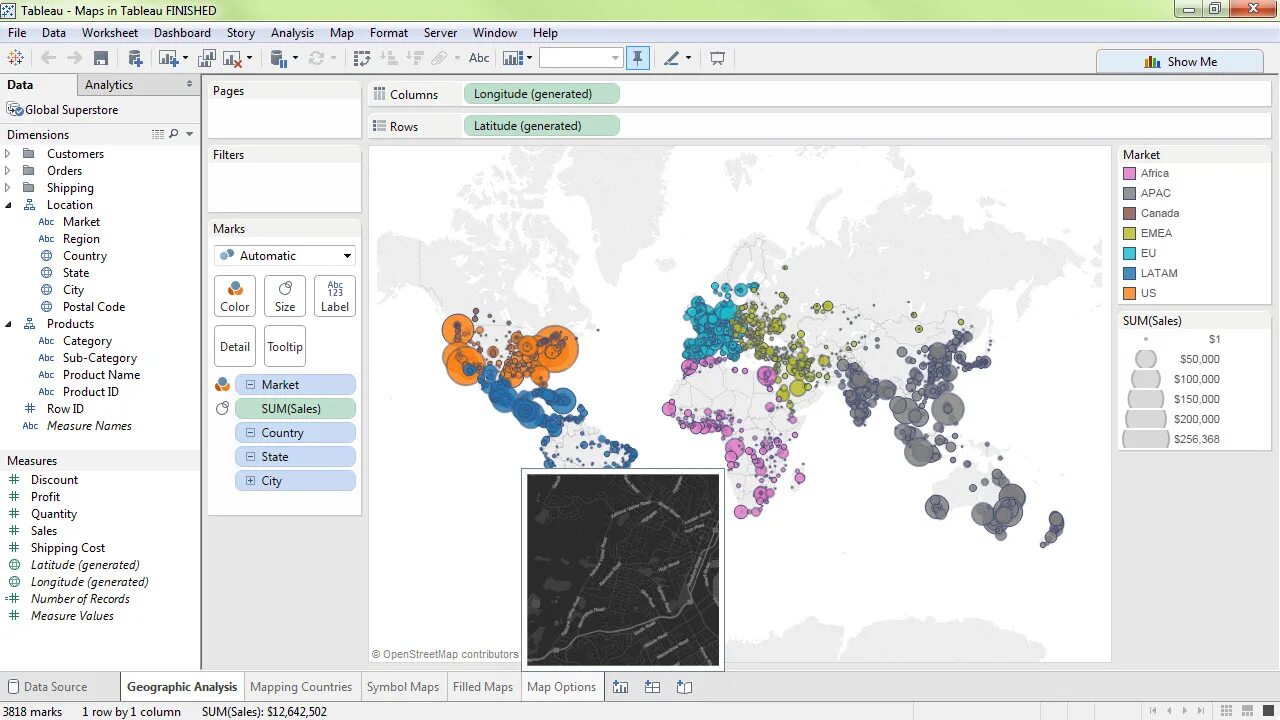This screenshot has height=720, width=1280.
Task: Click the OpenStreetMap contributors attribution link
Action: click(445, 655)
